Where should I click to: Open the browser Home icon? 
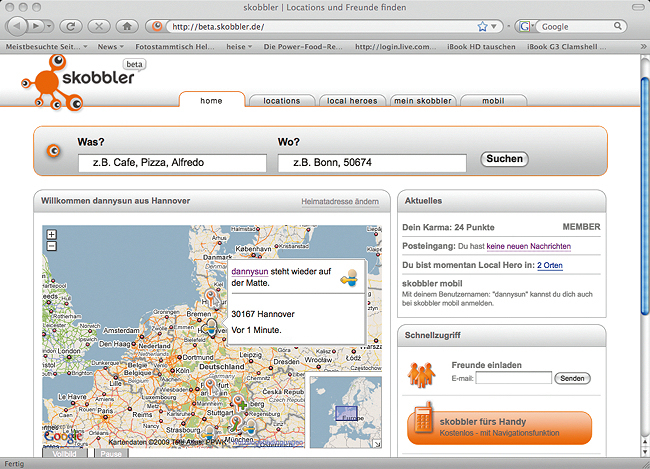pos(127,27)
